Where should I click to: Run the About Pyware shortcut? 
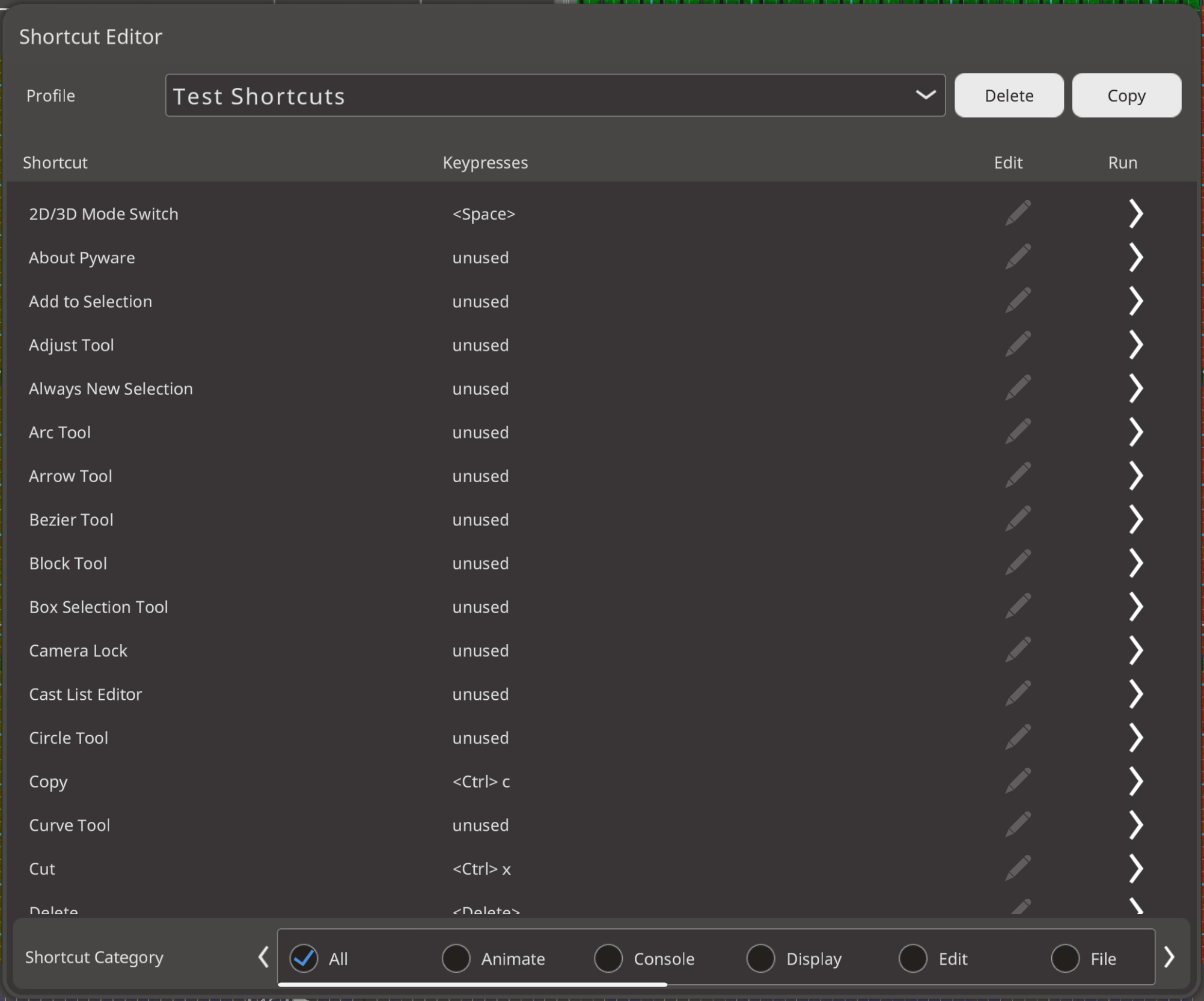tap(1135, 257)
